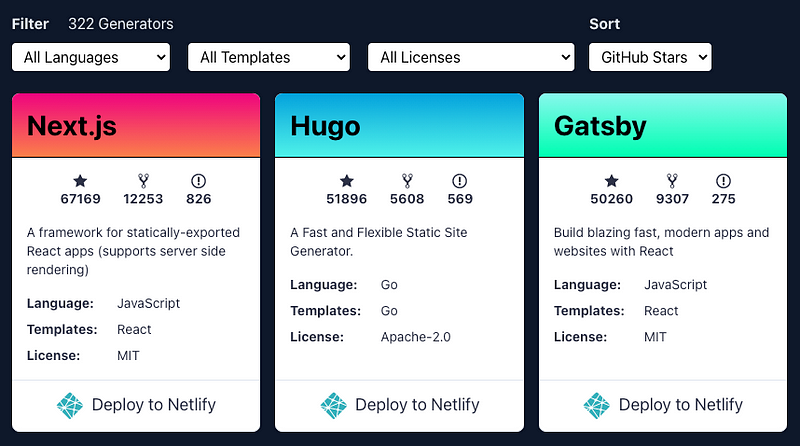Click the fork icon on the Next.js card
The height and width of the screenshot is (446, 800).
tap(143, 181)
